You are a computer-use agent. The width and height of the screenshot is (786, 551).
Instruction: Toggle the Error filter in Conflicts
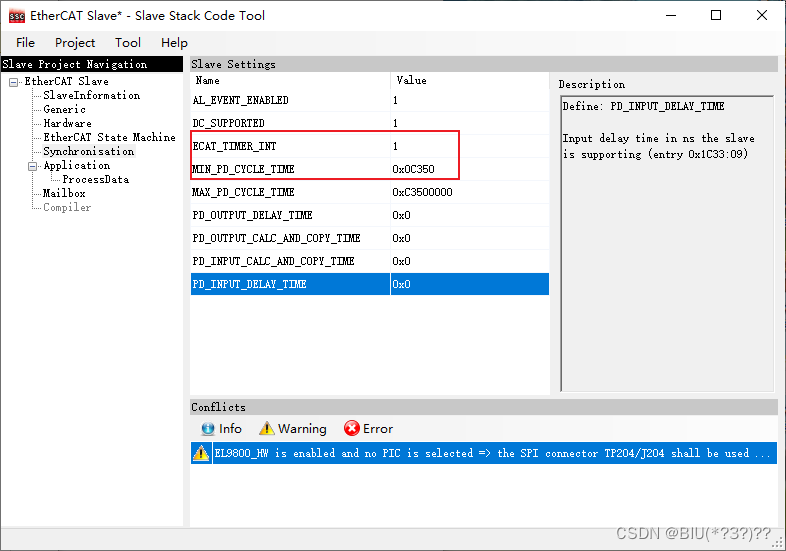(x=368, y=429)
